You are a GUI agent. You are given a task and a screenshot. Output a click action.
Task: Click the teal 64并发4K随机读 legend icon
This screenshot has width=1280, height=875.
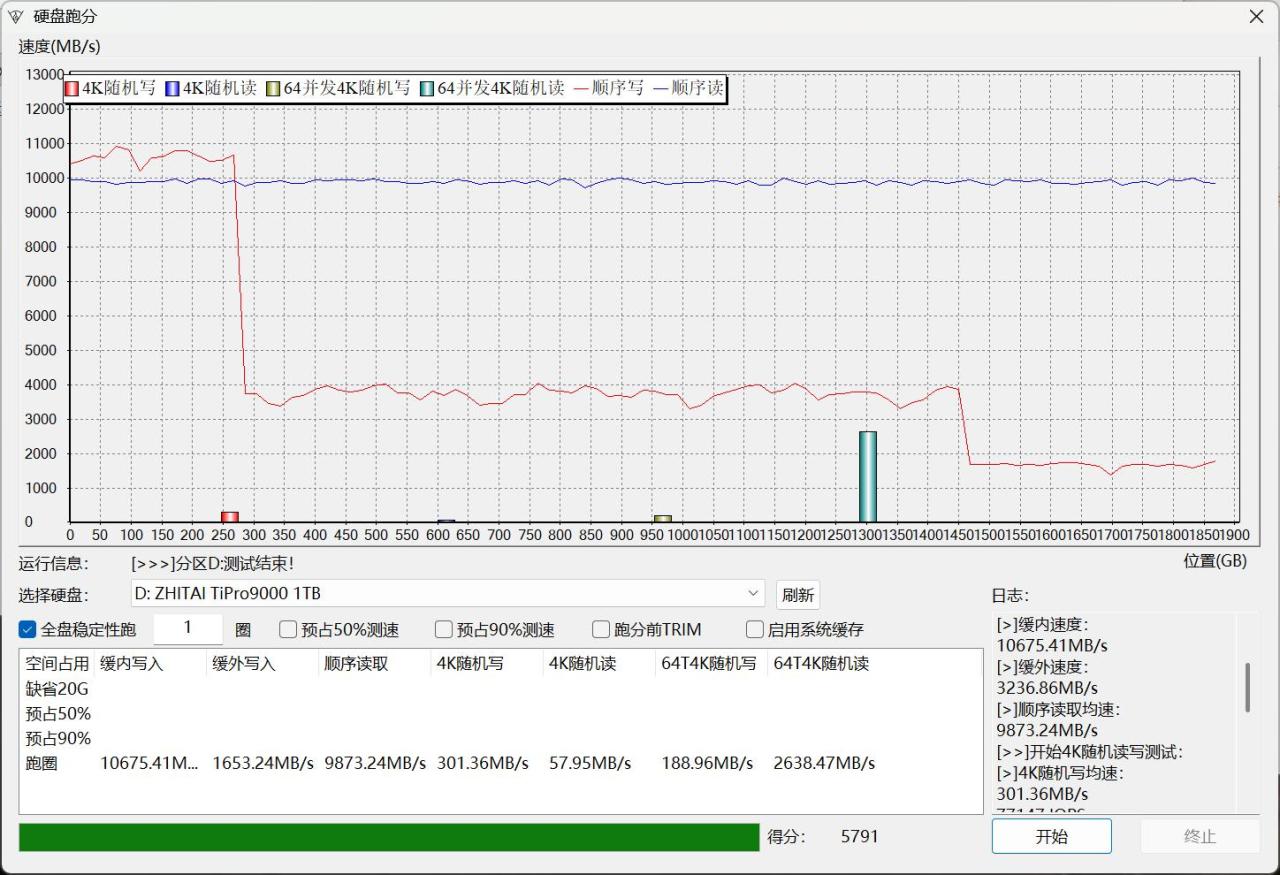tap(427, 88)
